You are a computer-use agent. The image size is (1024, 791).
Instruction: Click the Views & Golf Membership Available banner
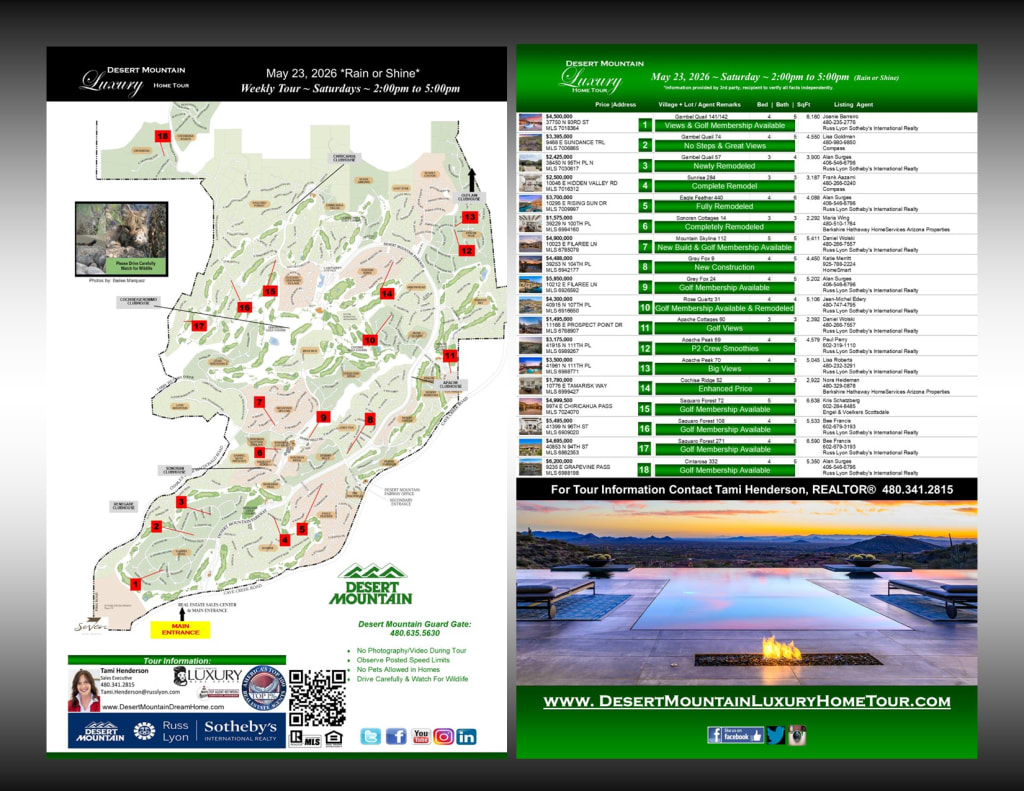point(724,125)
